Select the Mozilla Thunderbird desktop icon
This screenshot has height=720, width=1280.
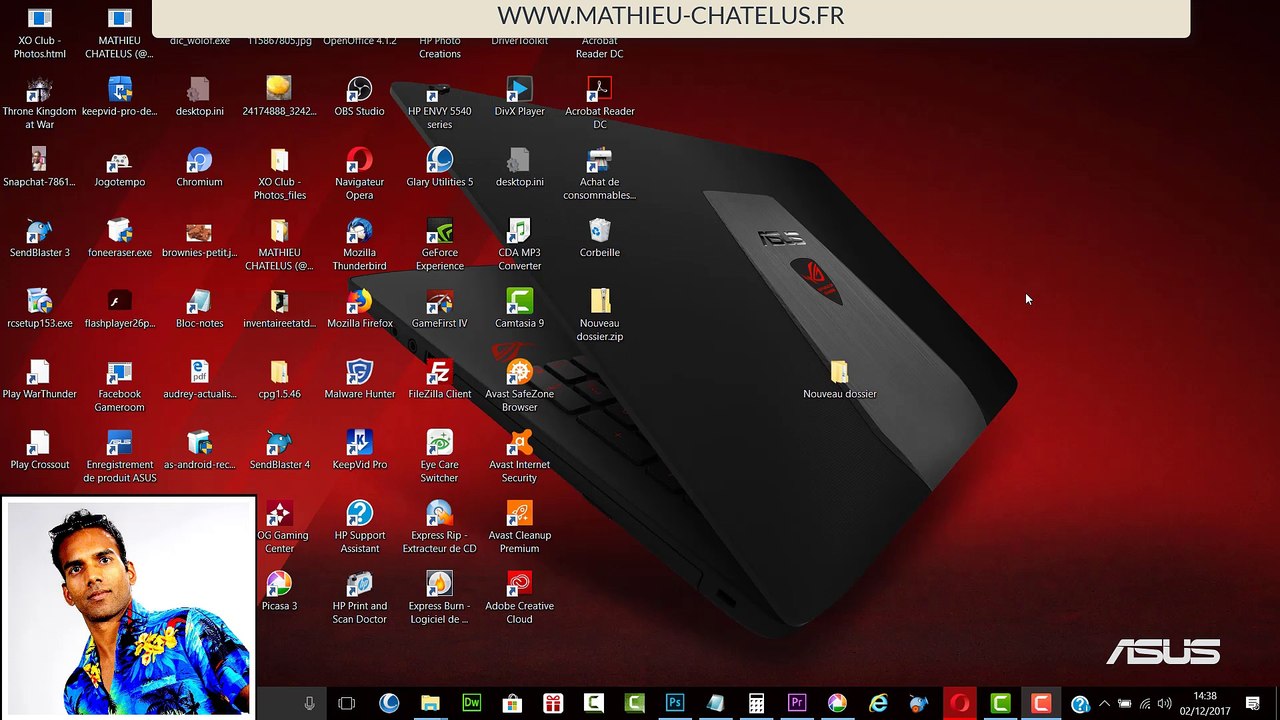pyautogui.click(x=359, y=245)
